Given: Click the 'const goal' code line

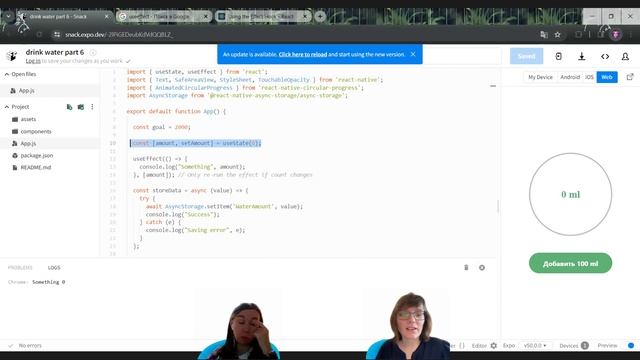Looking at the screenshot, I should [x=162, y=127].
